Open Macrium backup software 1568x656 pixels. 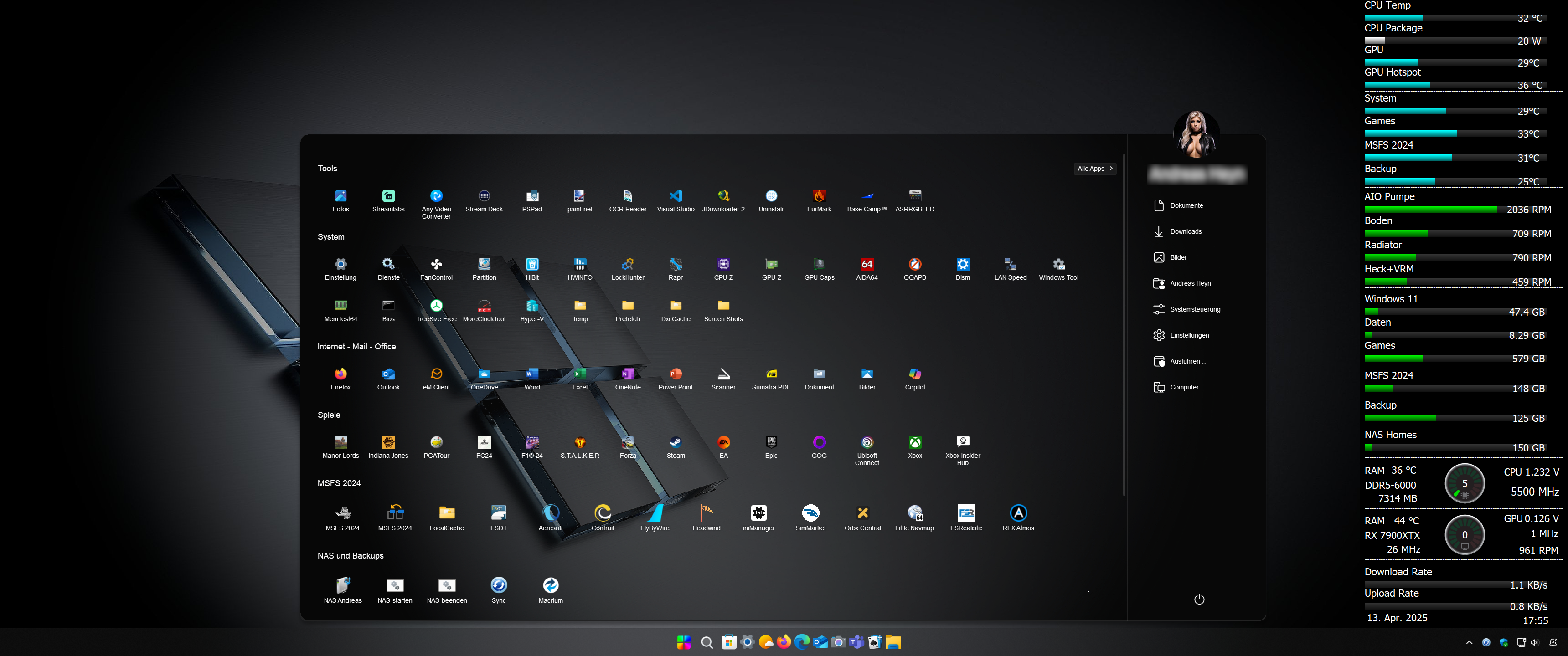click(x=550, y=585)
